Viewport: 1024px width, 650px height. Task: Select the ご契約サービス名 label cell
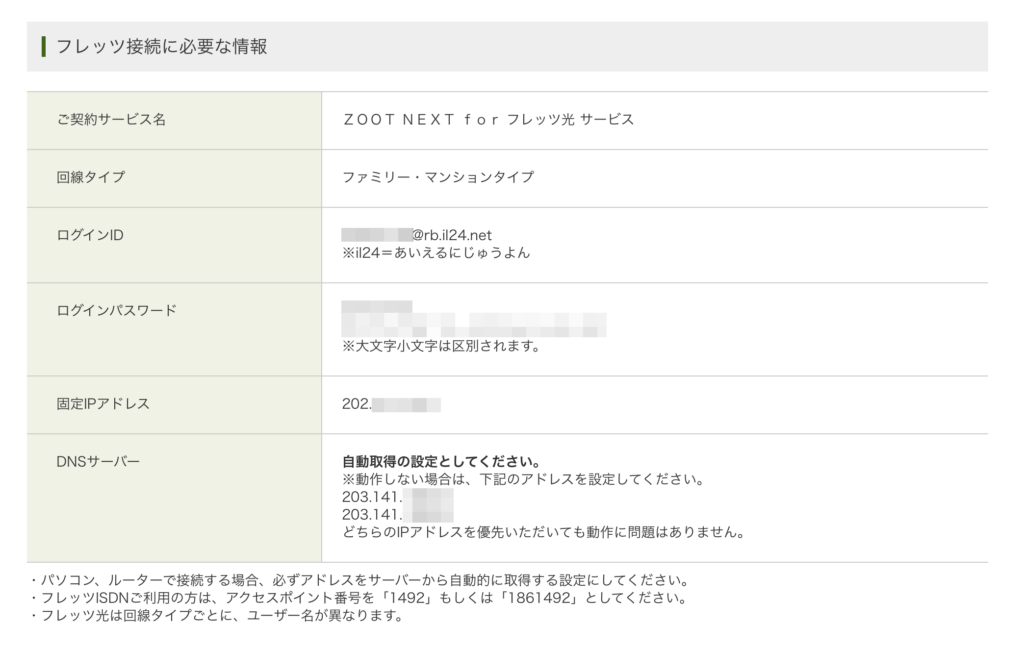coord(174,120)
